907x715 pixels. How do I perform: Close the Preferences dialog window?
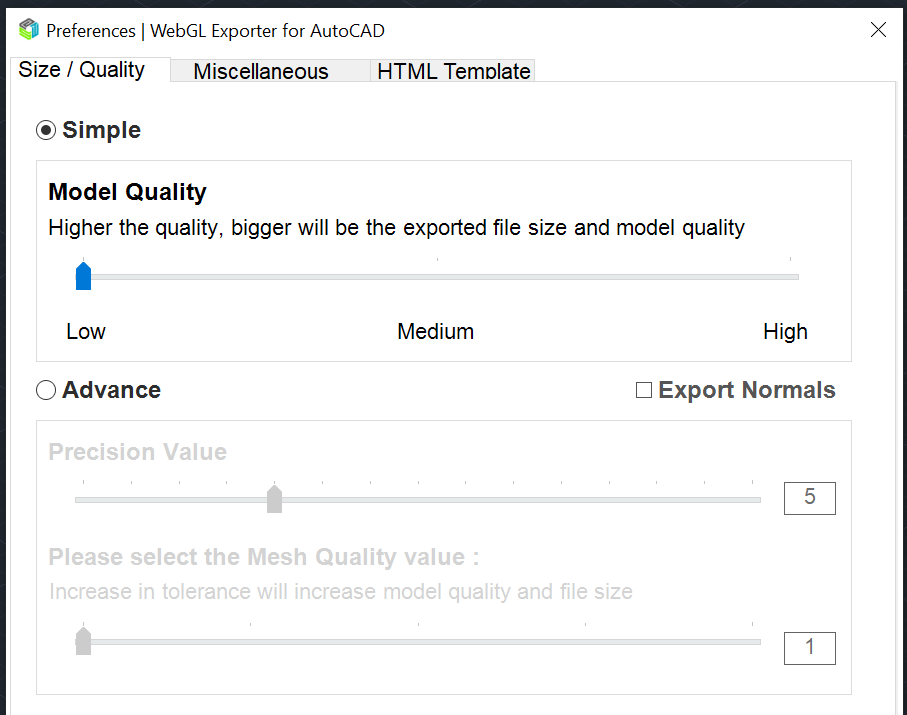click(x=878, y=30)
